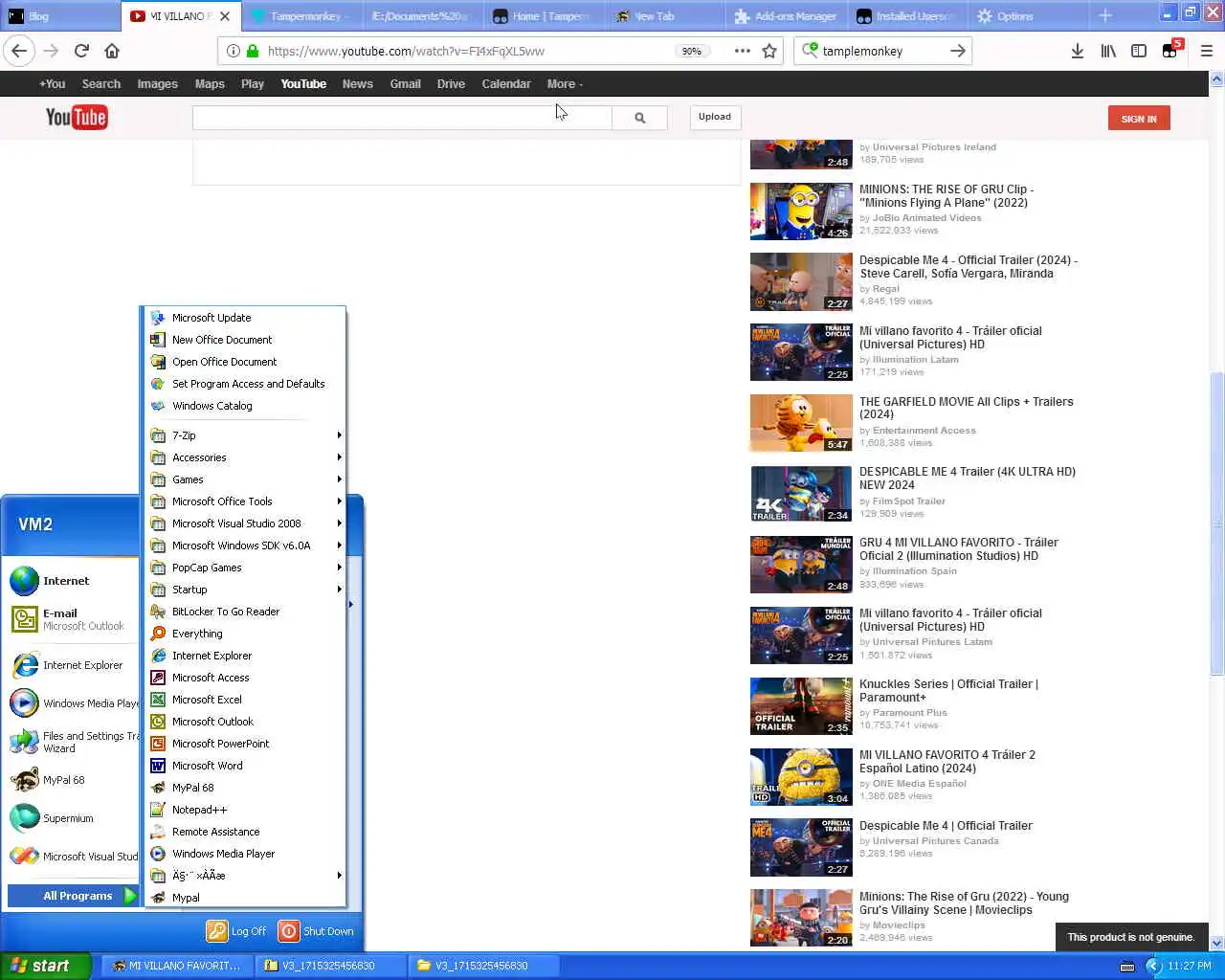Open the More dropdown in Google bar
1225x980 pixels.
(565, 84)
